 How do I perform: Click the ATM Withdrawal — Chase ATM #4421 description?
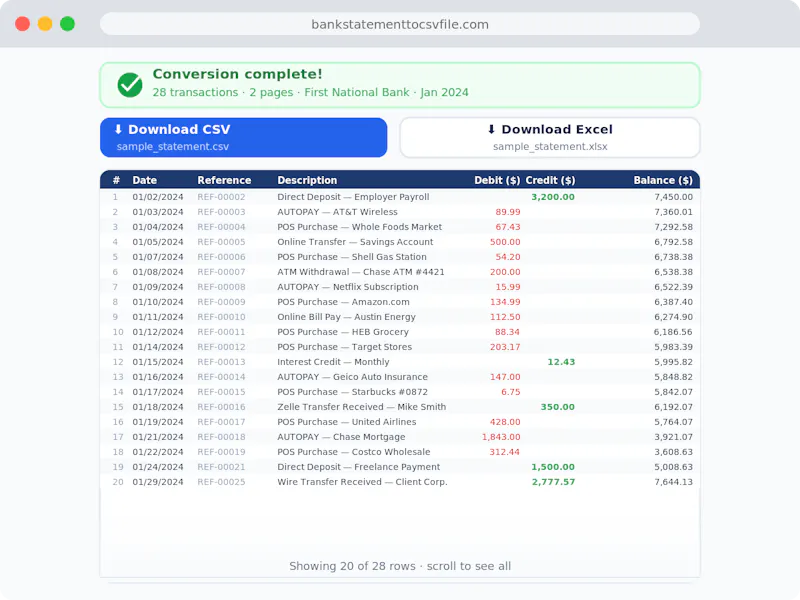[361, 272]
